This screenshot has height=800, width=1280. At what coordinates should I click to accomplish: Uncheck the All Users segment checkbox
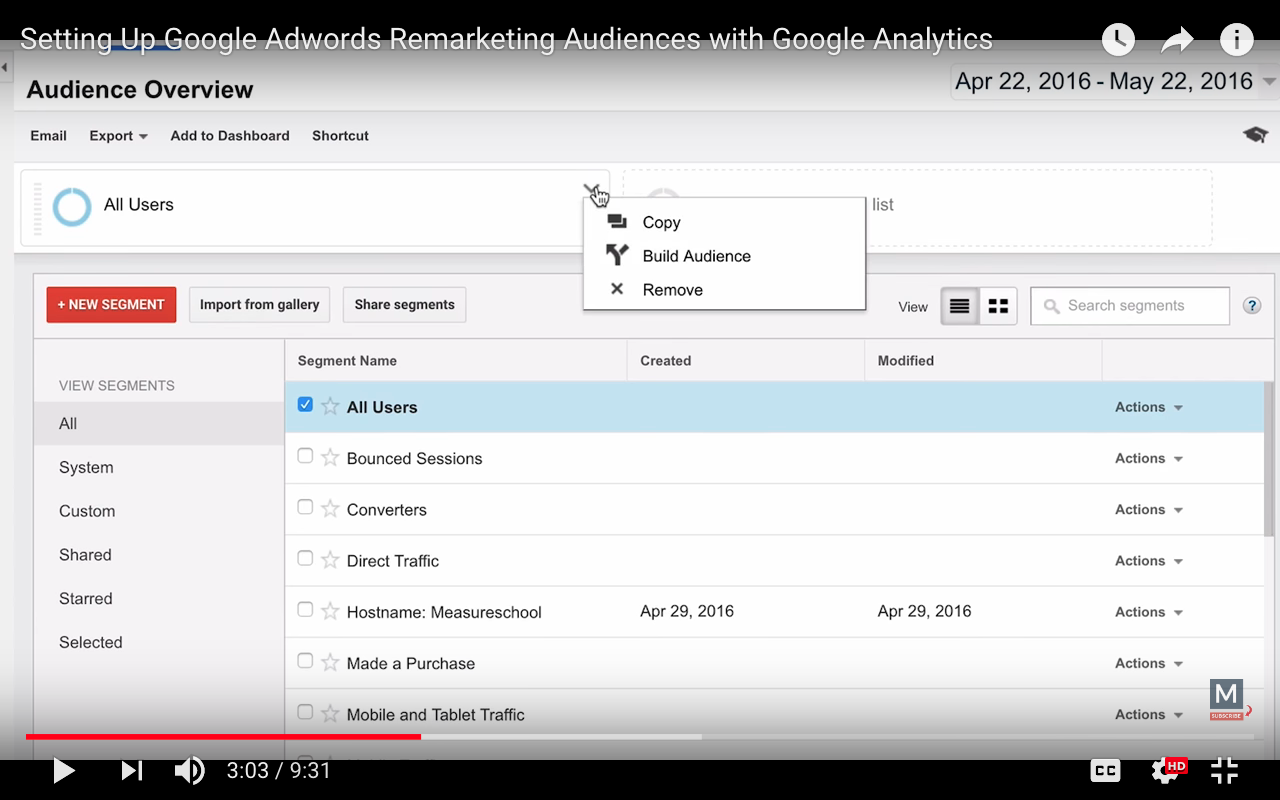(305, 405)
